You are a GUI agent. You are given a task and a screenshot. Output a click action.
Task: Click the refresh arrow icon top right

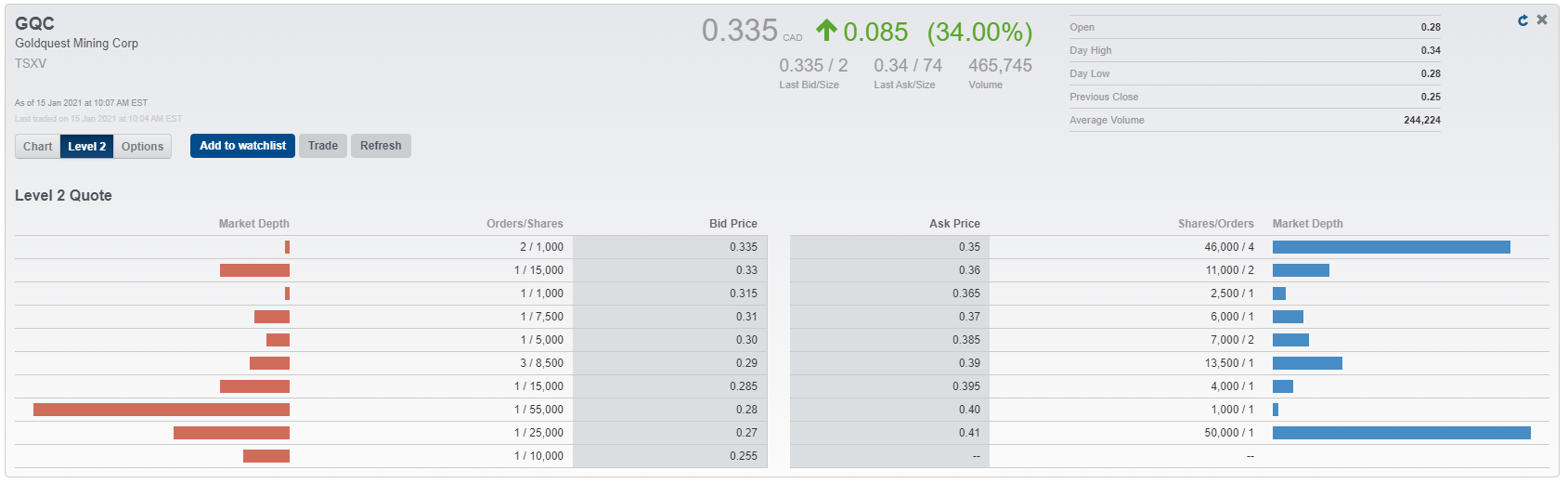click(x=1523, y=20)
